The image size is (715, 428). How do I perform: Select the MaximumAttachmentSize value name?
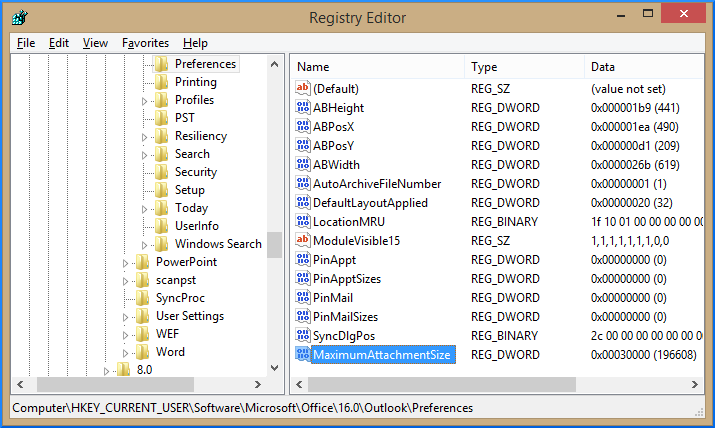(x=382, y=355)
